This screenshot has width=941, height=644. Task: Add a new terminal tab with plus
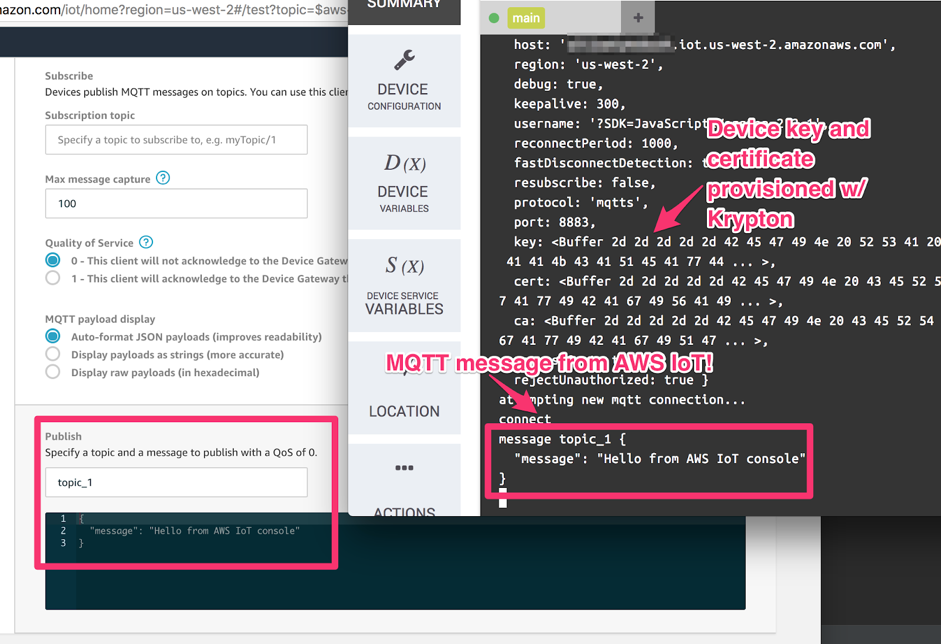click(x=638, y=17)
